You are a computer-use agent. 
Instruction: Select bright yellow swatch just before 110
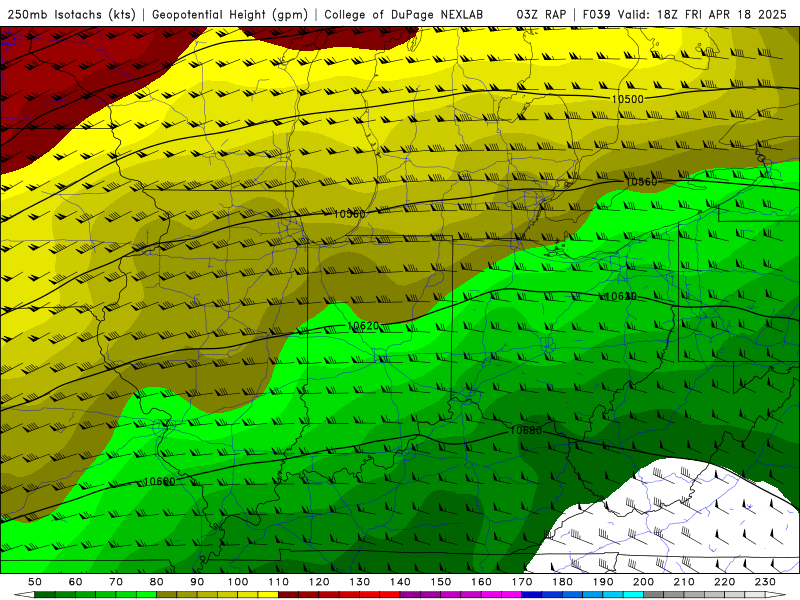pyautogui.click(x=268, y=595)
